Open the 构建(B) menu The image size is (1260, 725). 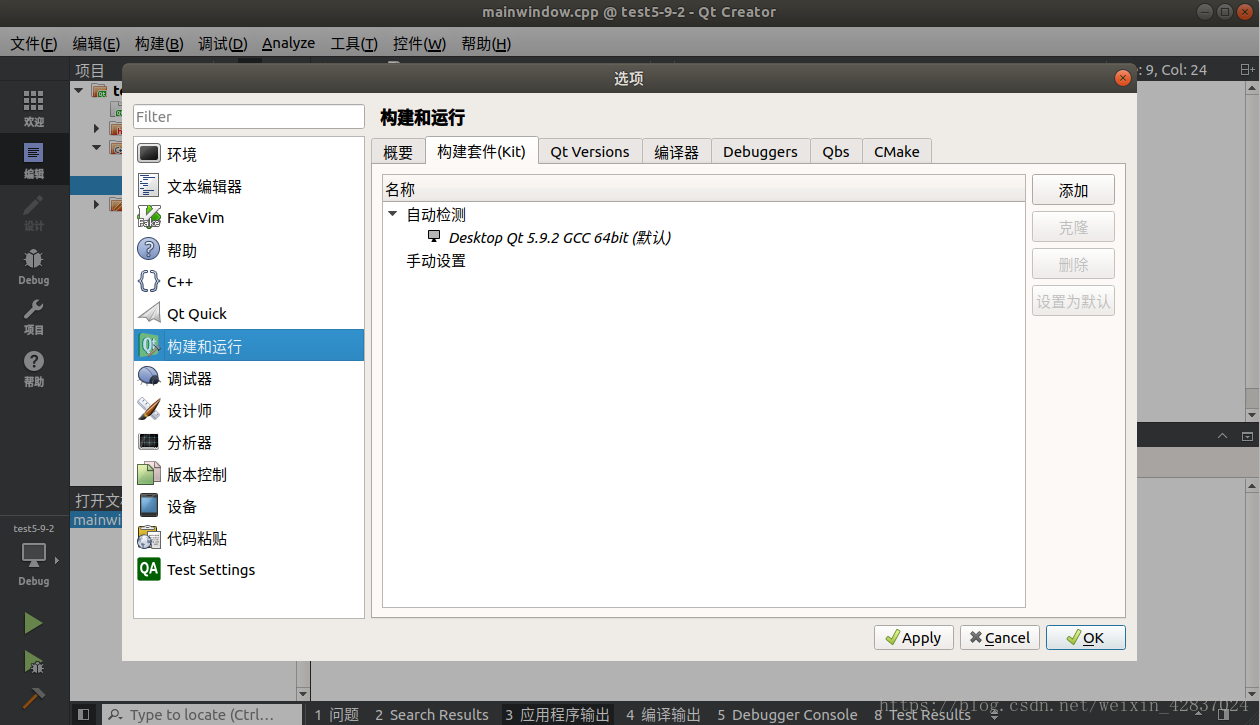(159, 43)
